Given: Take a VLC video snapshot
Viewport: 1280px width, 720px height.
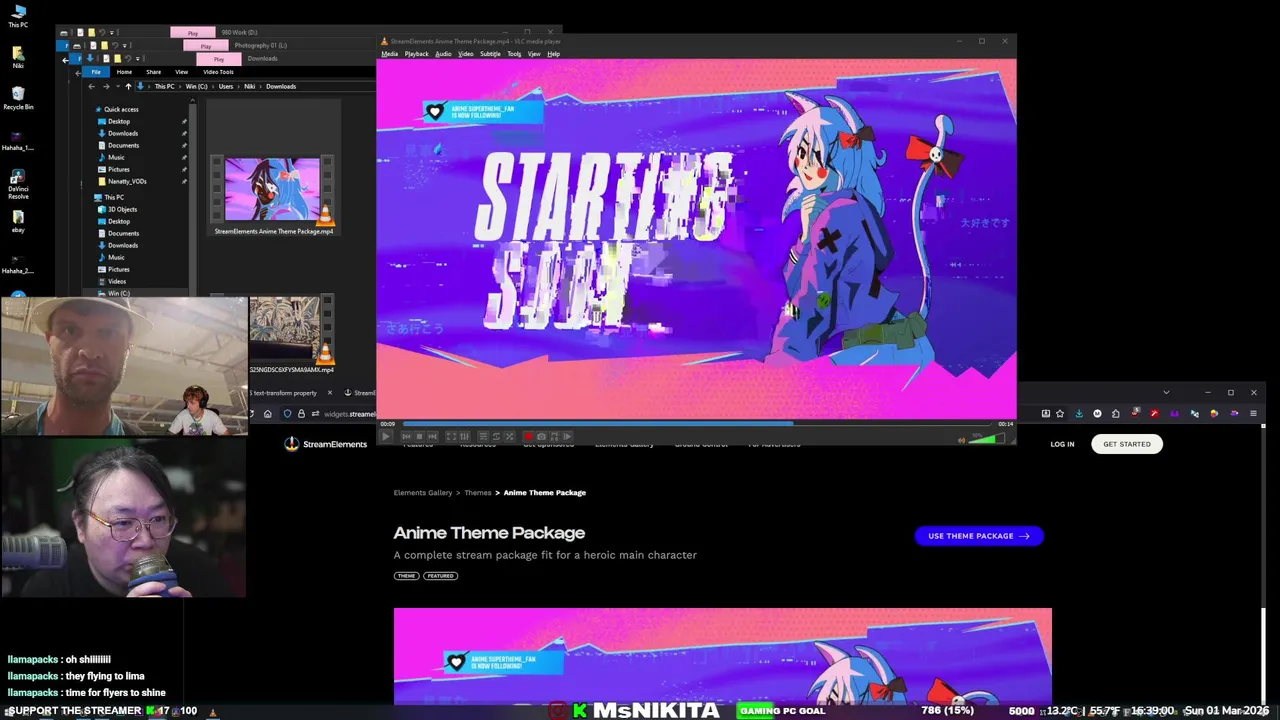Looking at the screenshot, I should (541, 436).
